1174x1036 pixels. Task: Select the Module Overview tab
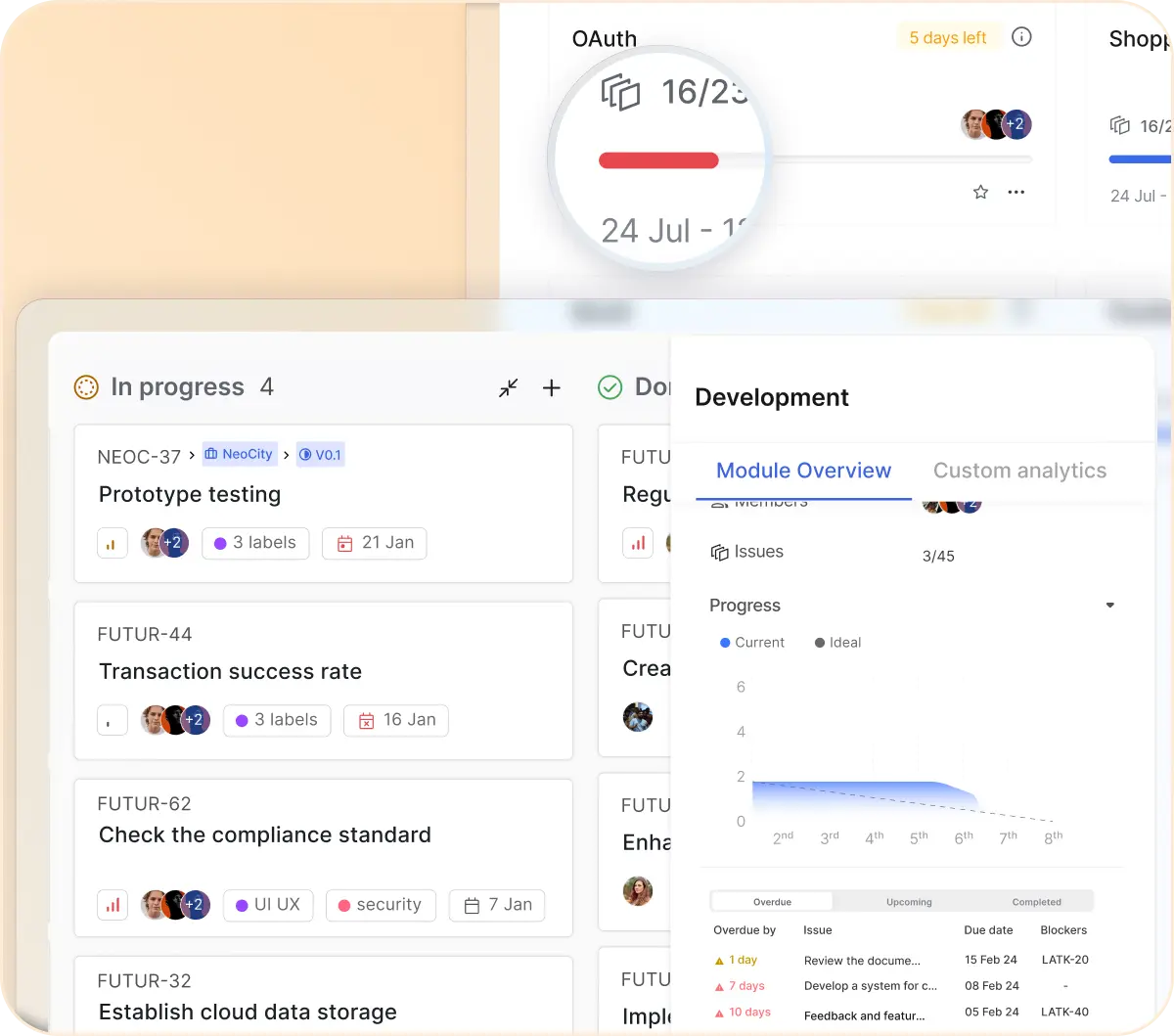tap(803, 471)
